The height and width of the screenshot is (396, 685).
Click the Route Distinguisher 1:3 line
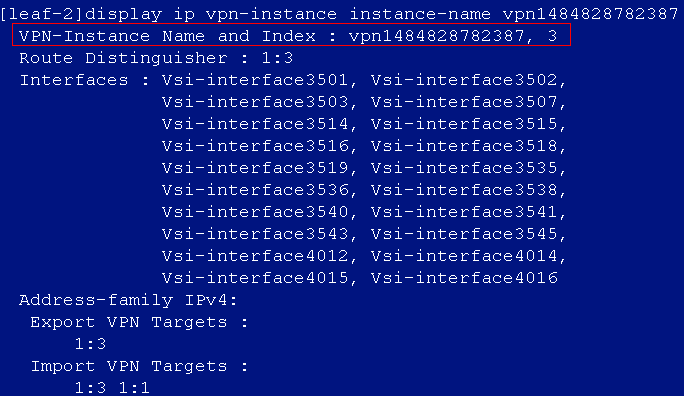coord(156,58)
